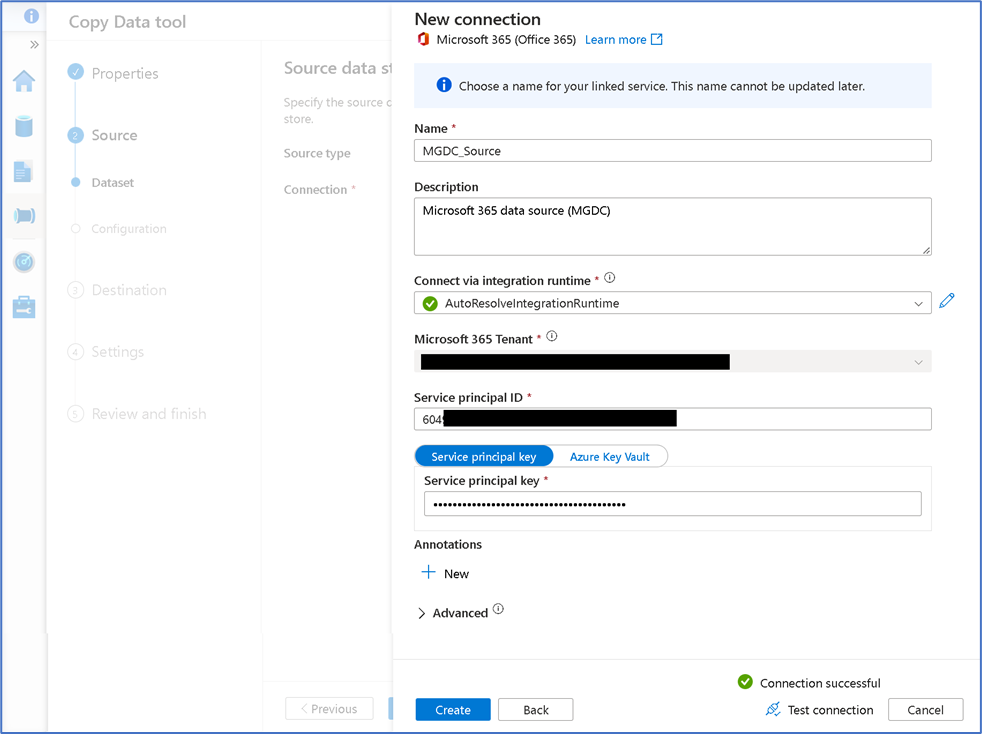Viewport: 982px width, 734px height.
Task: Click info icon beside Advanced
Action: (498, 609)
